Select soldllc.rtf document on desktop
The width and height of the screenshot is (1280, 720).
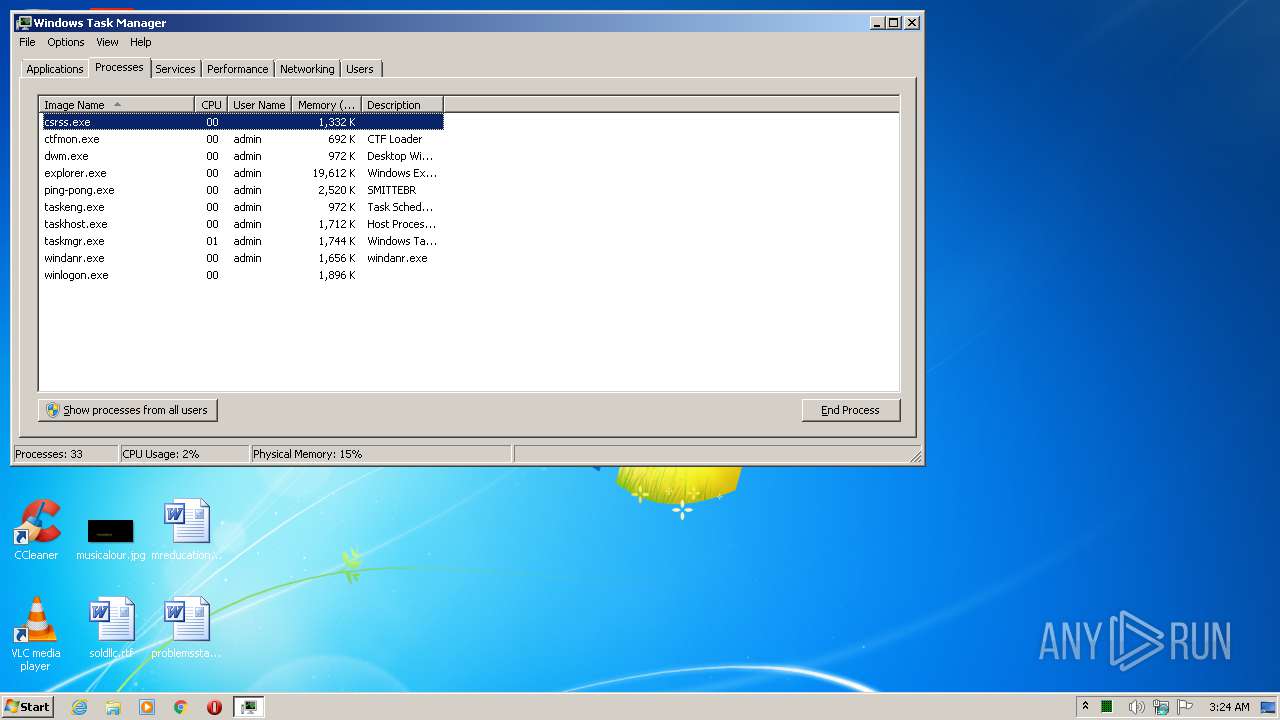(x=111, y=628)
